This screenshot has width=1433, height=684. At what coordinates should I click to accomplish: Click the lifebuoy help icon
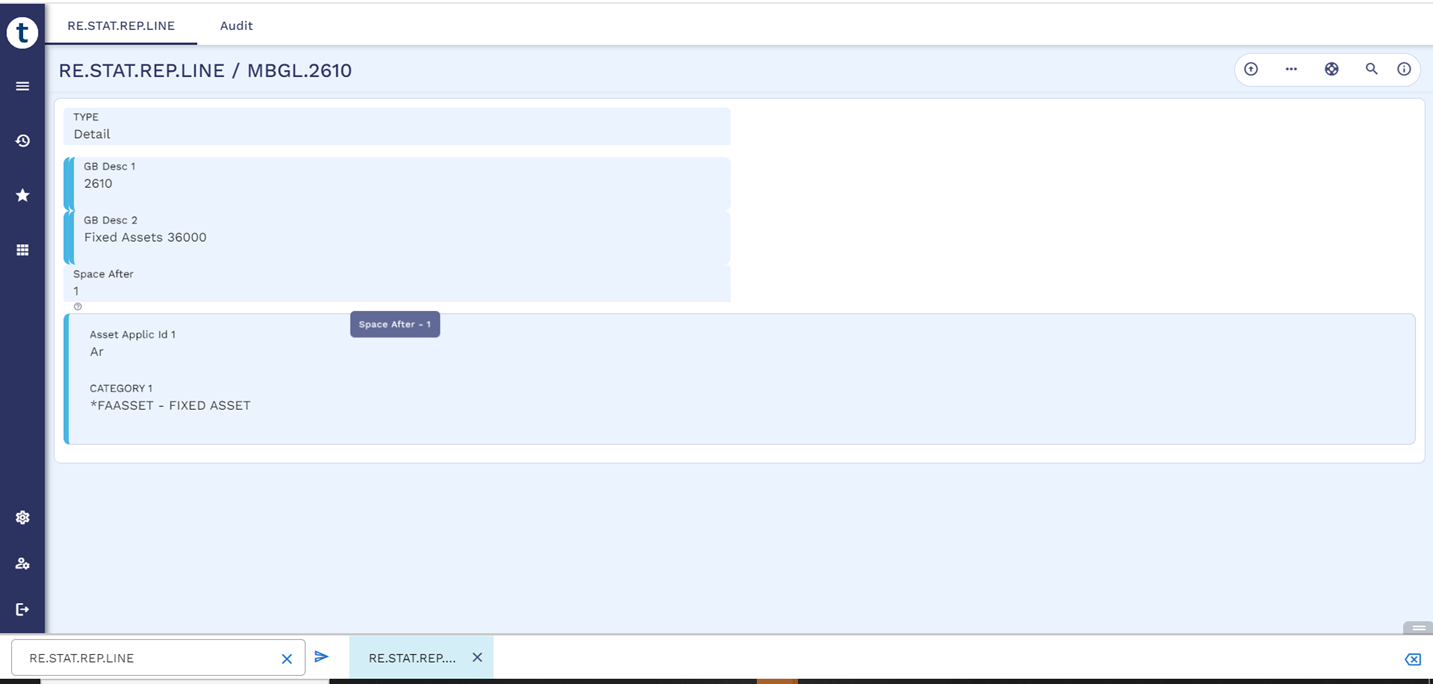point(1331,69)
